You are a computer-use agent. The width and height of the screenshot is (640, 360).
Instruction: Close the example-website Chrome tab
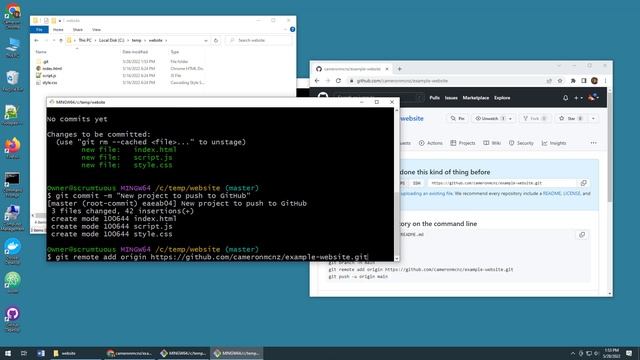click(387, 69)
